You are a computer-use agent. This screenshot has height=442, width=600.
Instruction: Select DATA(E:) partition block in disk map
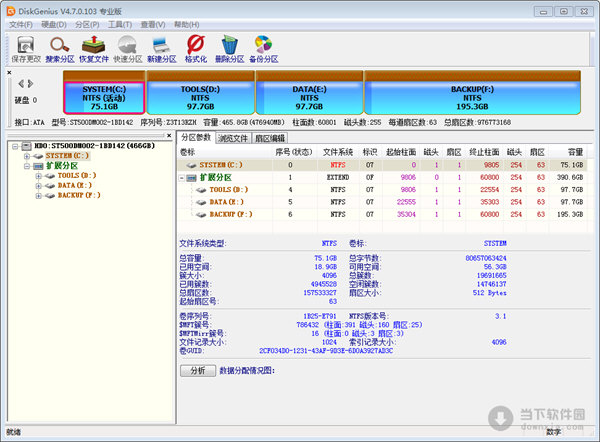click(x=309, y=93)
